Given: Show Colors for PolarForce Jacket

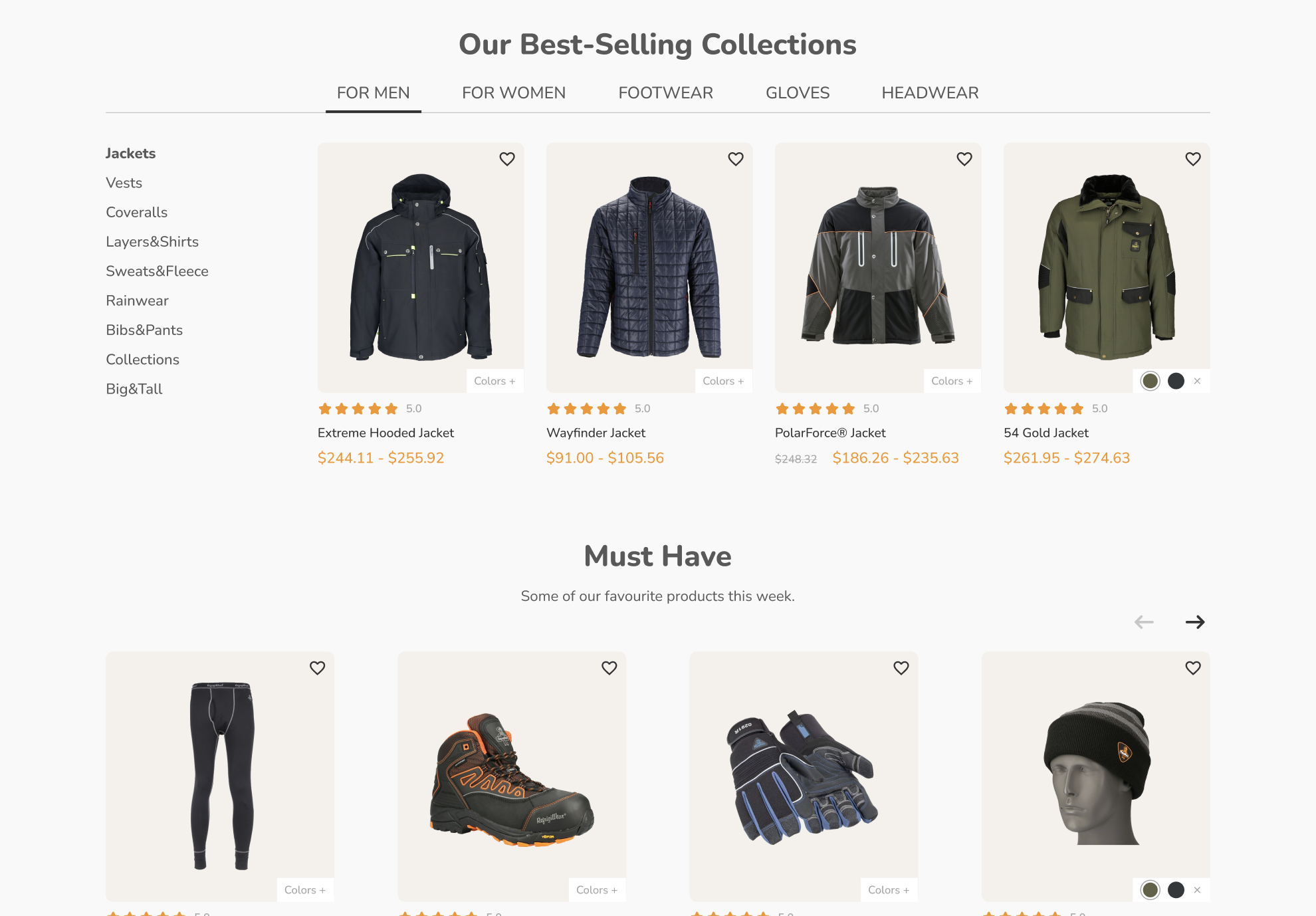Looking at the screenshot, I should [952, 381].
